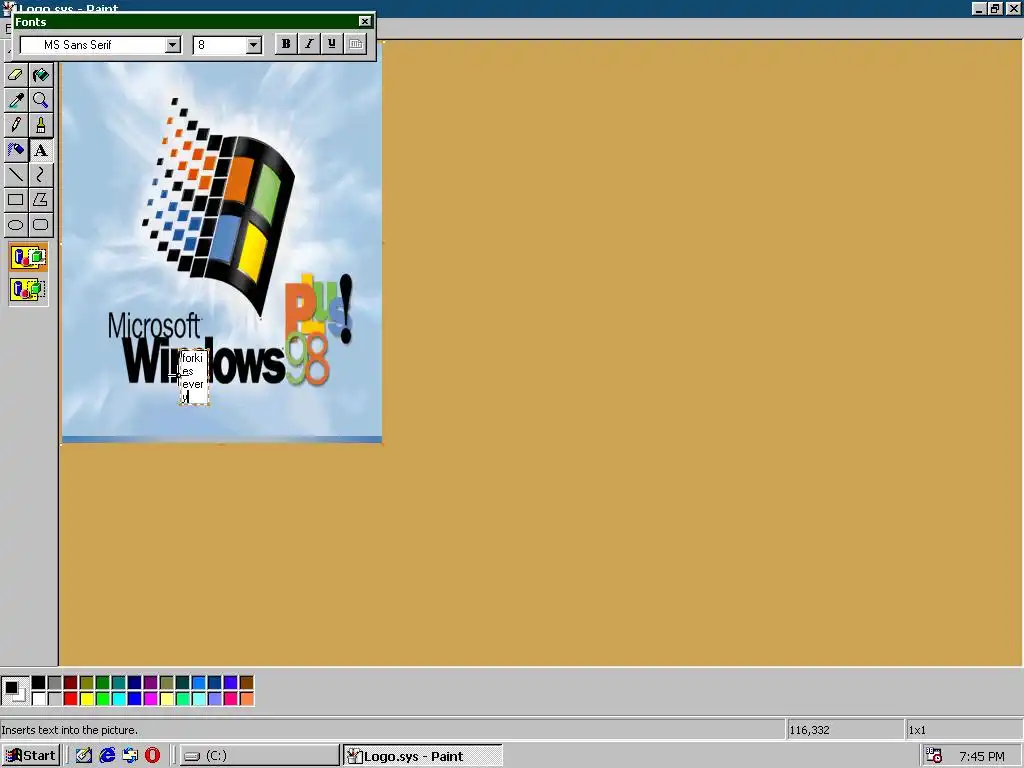This screenshot has width=1024, height=768.
Task: Pick the bright yellow color swatch
Action: point(87,699)
